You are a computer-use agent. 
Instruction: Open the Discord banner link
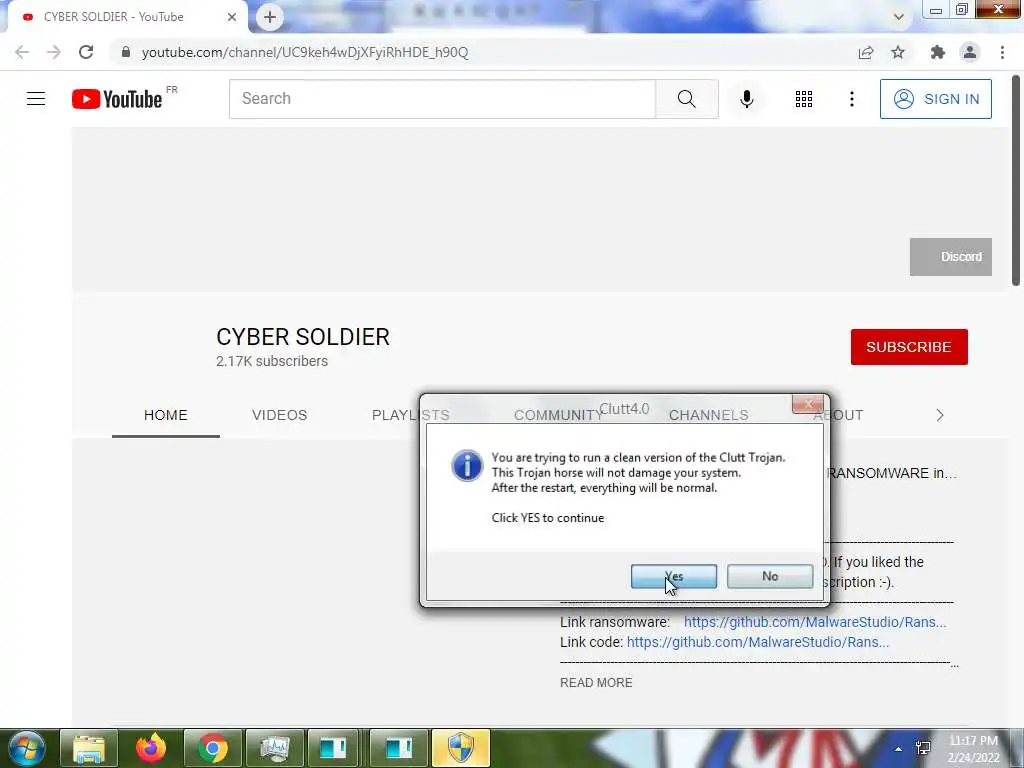[x=951, y=257]
